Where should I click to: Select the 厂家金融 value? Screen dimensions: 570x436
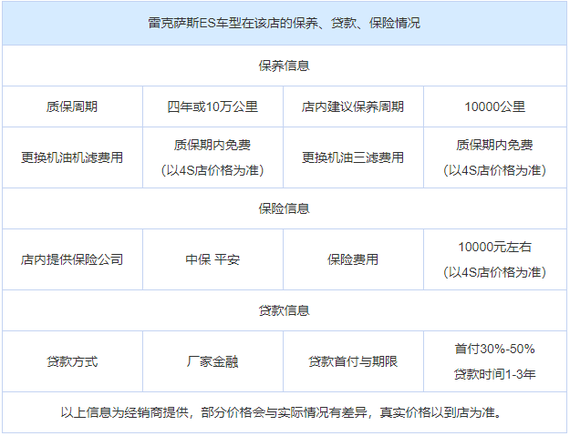click(x=213, y=361)
